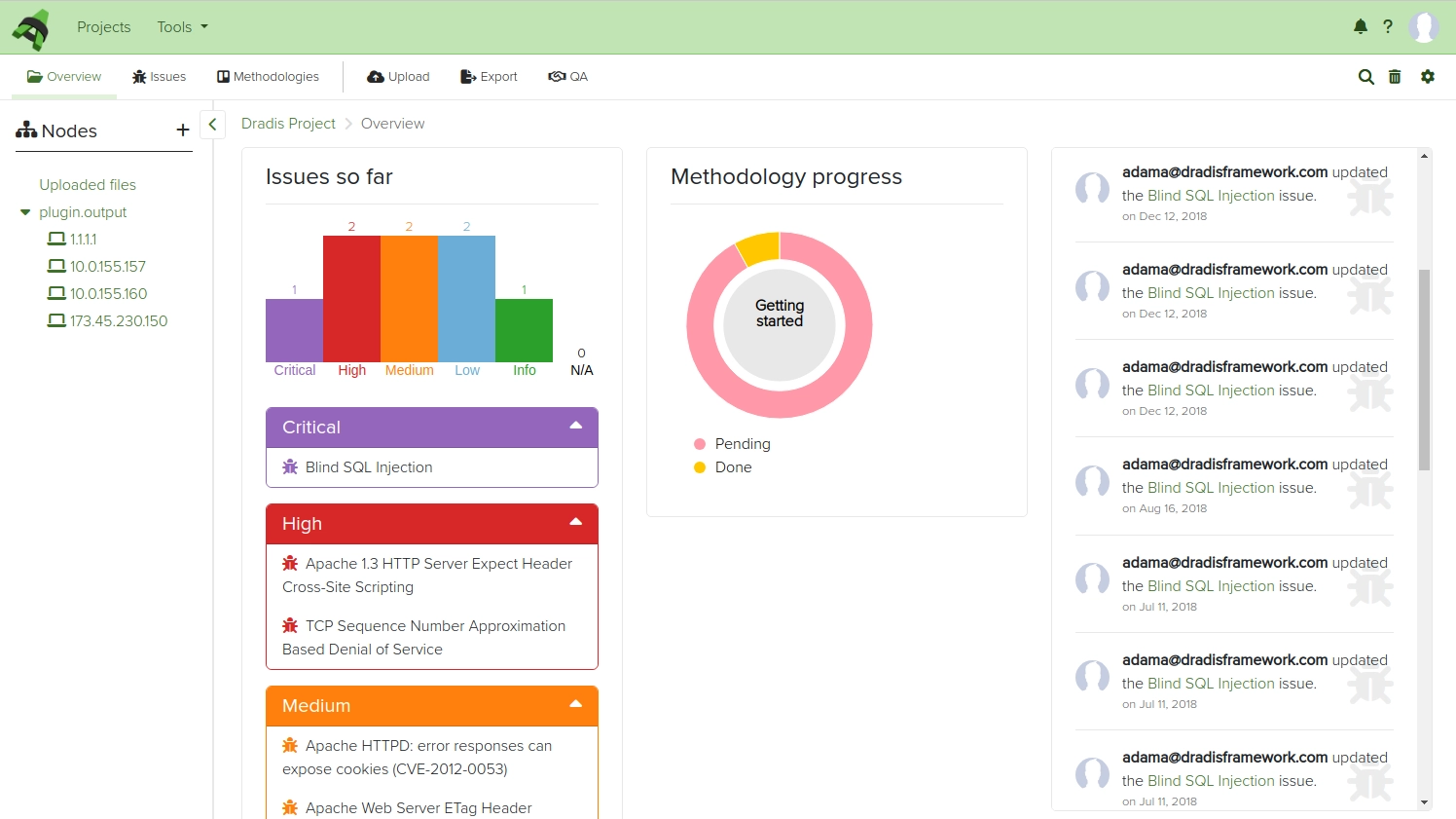Open the Export page

(489, 77)
